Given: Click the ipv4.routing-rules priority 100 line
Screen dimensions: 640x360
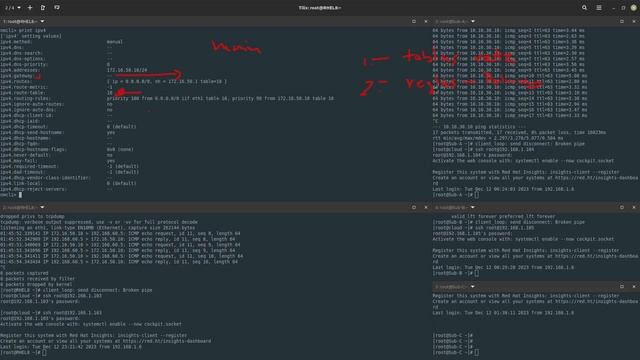Looking at the screenshot, I should (x=220, y=98).
